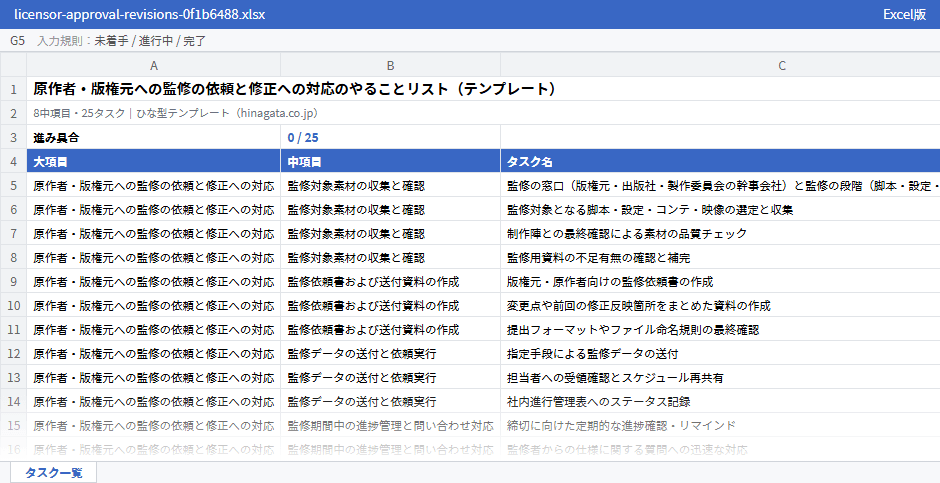This screenshot has width=940, height=483.
Task: Select row 5 header
Action: point(13,186)
